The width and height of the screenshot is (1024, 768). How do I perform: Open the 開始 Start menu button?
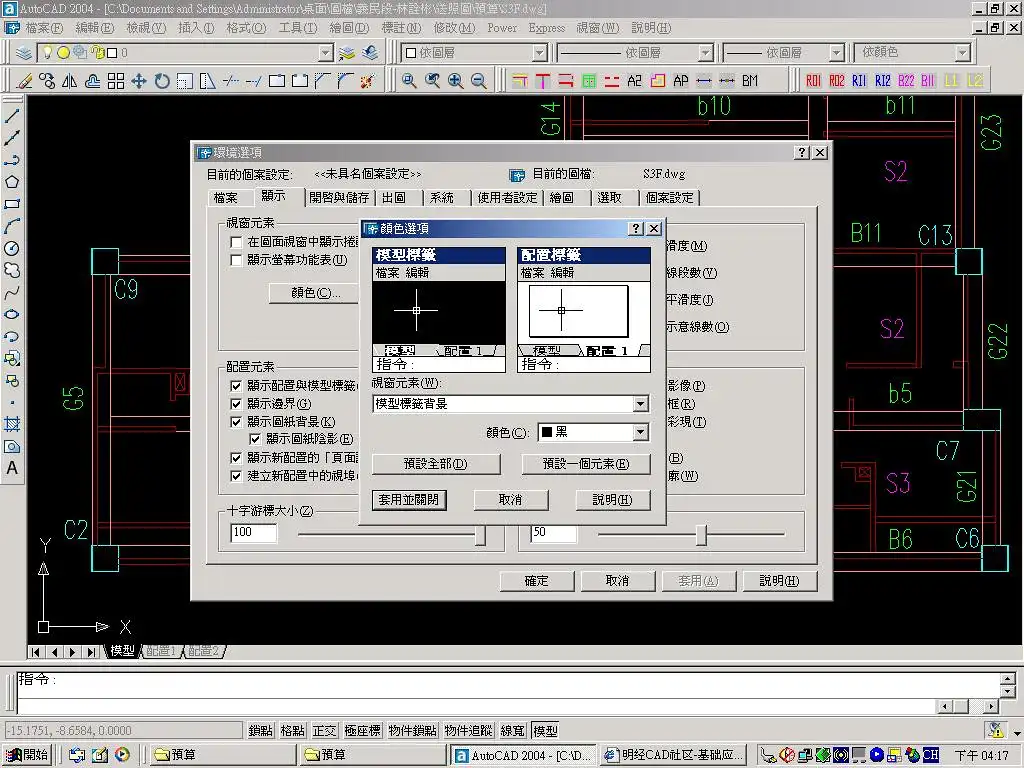click(x=27, y=755)
